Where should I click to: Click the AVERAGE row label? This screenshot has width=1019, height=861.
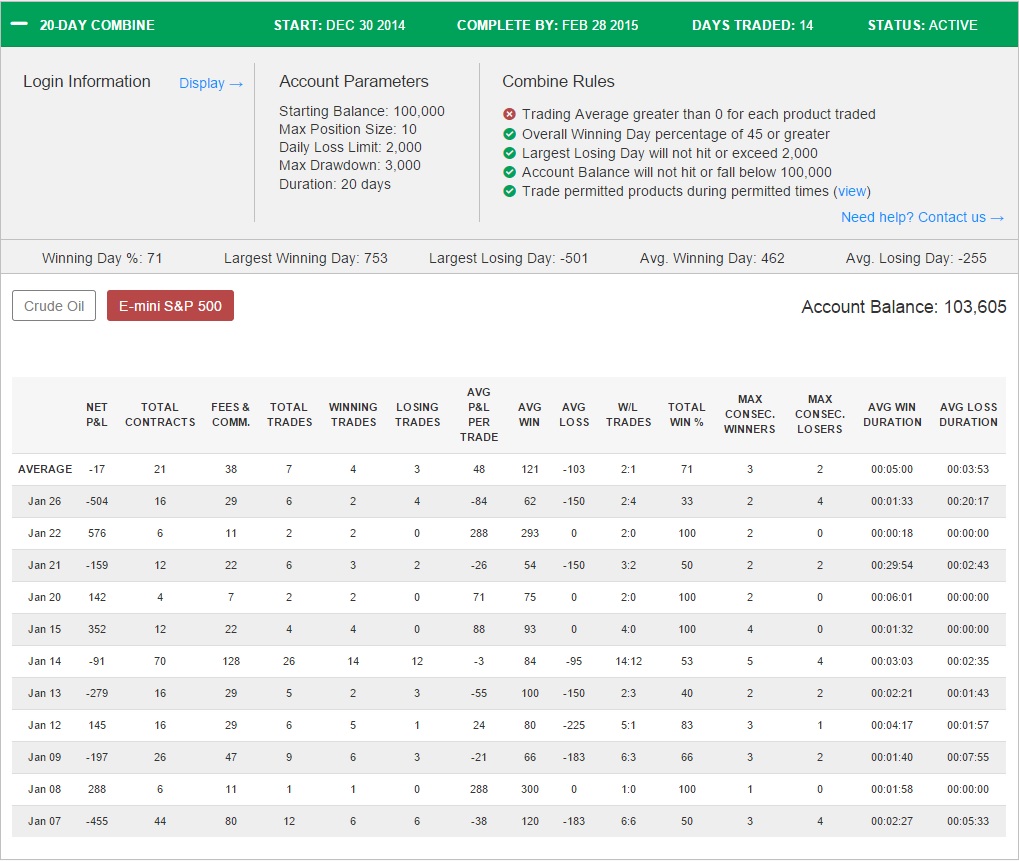coord(45,469)
